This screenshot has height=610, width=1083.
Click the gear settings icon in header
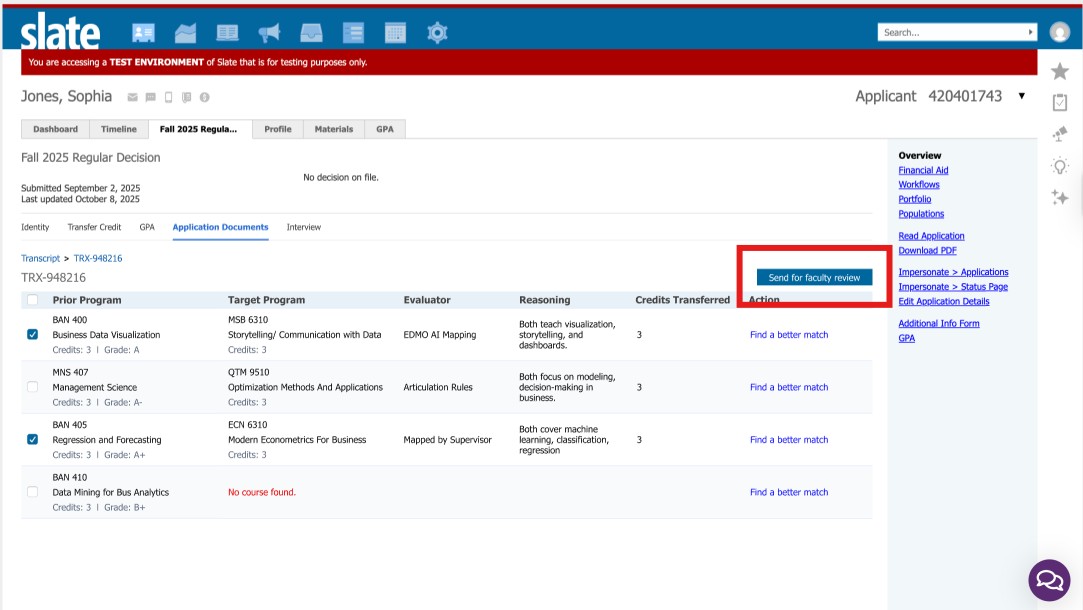tap(437, 33)
